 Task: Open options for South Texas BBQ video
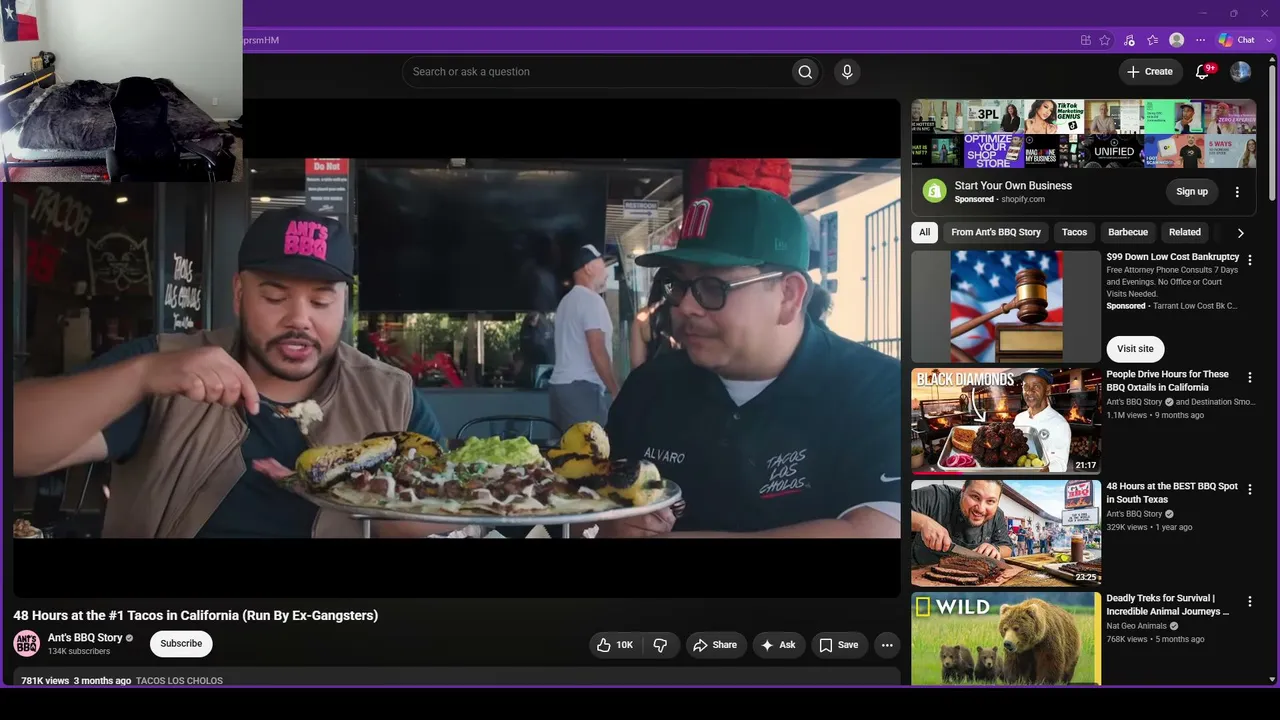[1249, 489]
